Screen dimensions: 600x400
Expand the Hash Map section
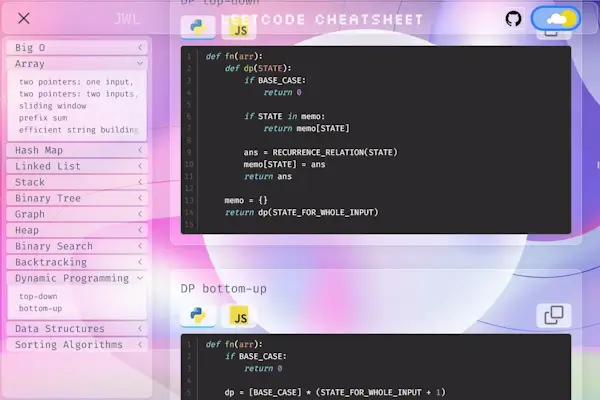click(x=77, y=150)
